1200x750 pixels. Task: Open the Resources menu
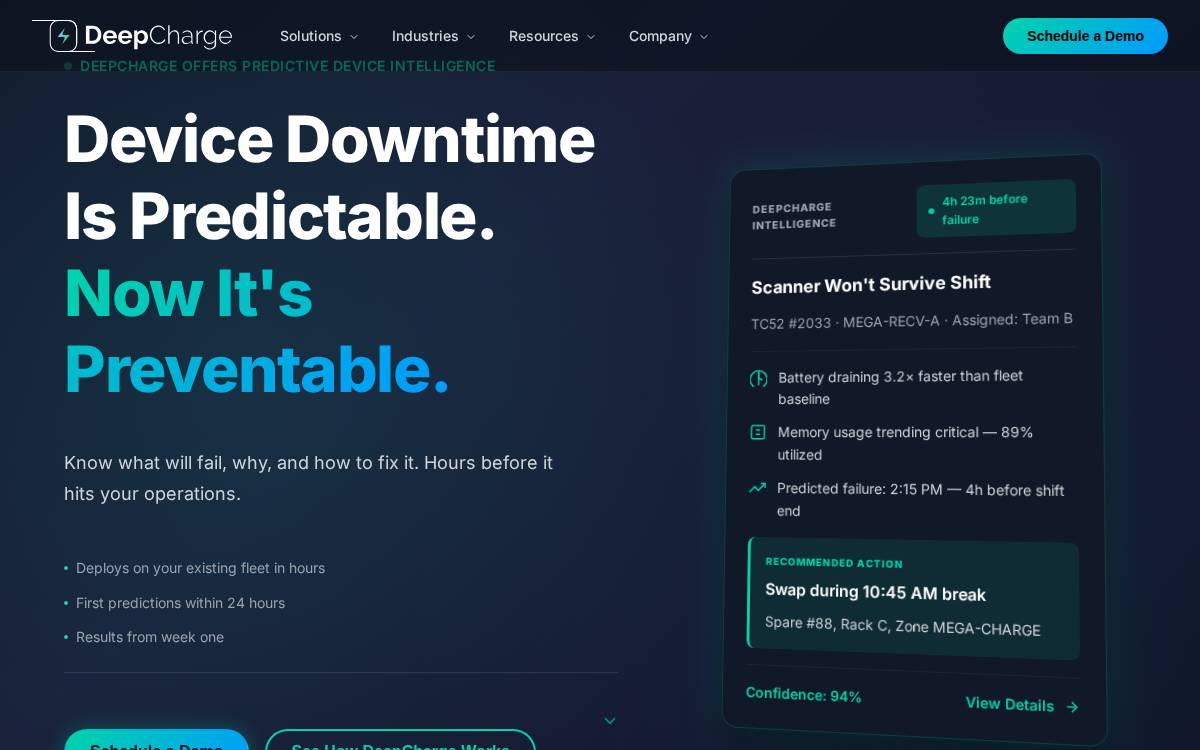pos(552,36)
